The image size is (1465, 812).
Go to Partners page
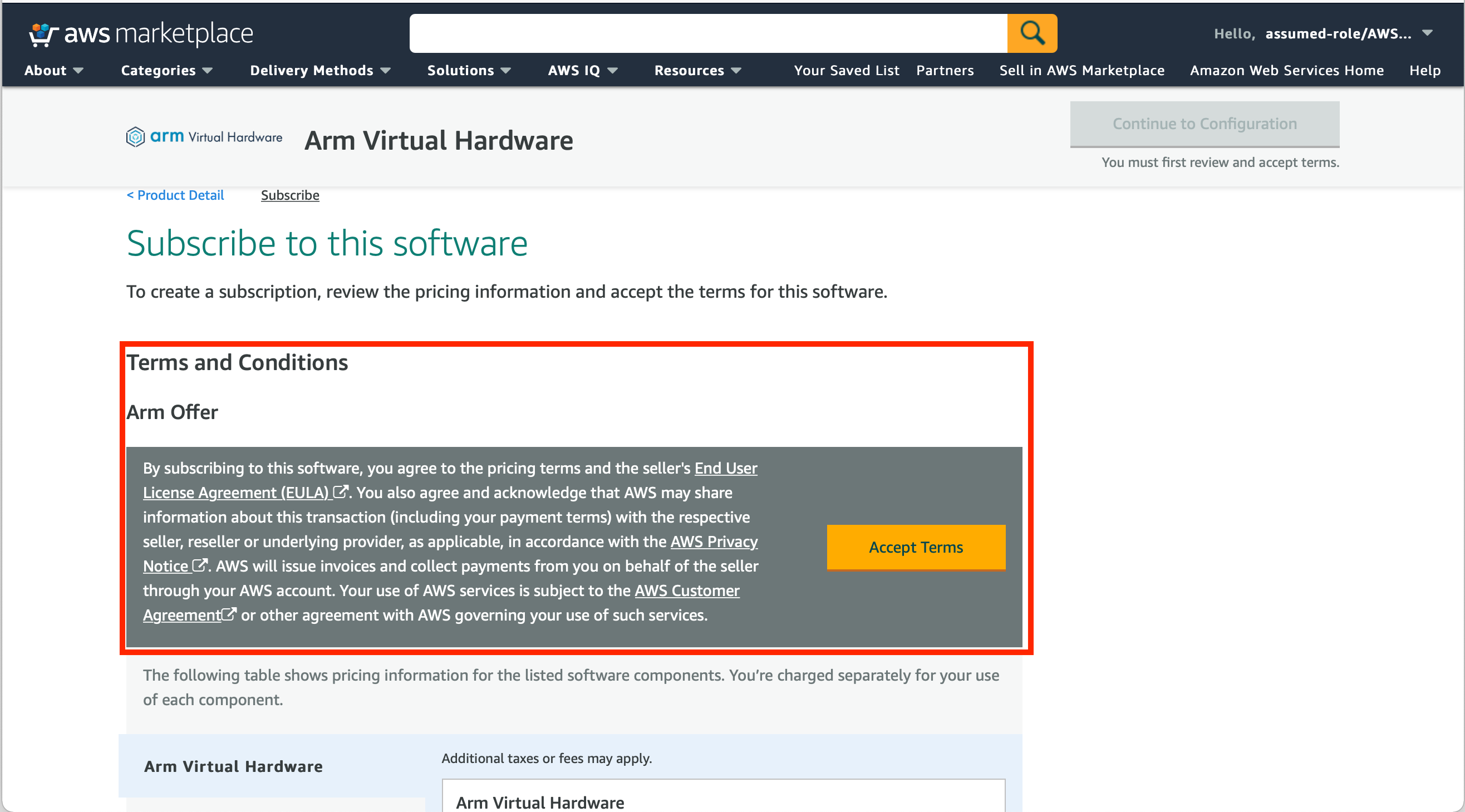945,71
